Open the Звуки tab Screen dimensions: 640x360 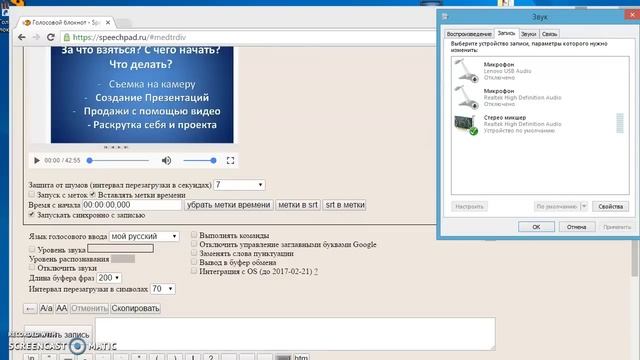(529, 34)
